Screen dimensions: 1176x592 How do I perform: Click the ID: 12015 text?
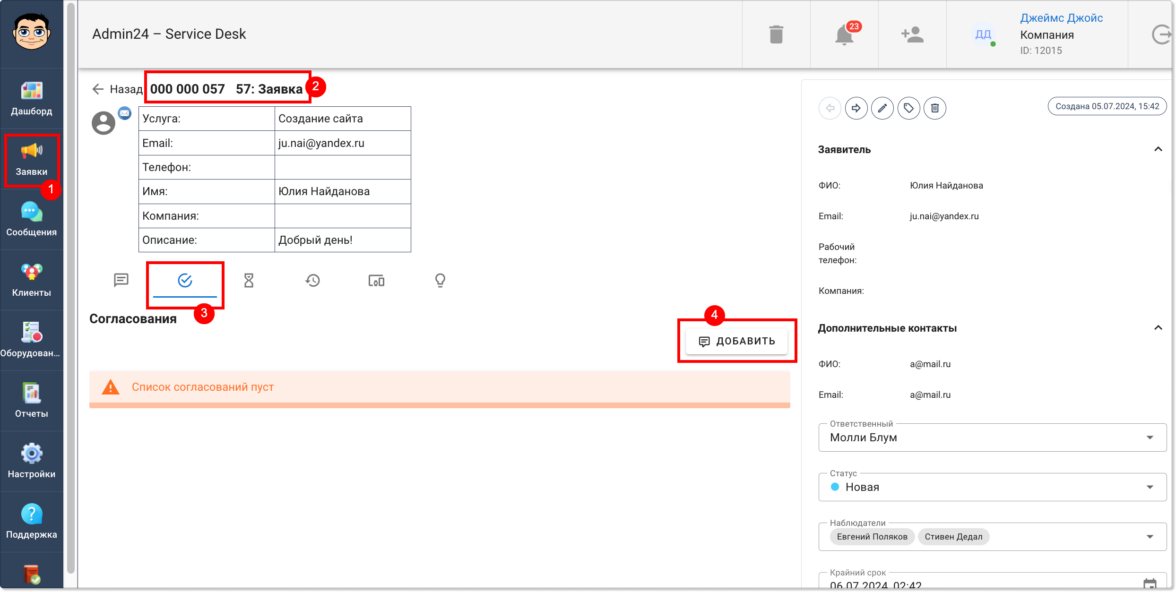1041,50
